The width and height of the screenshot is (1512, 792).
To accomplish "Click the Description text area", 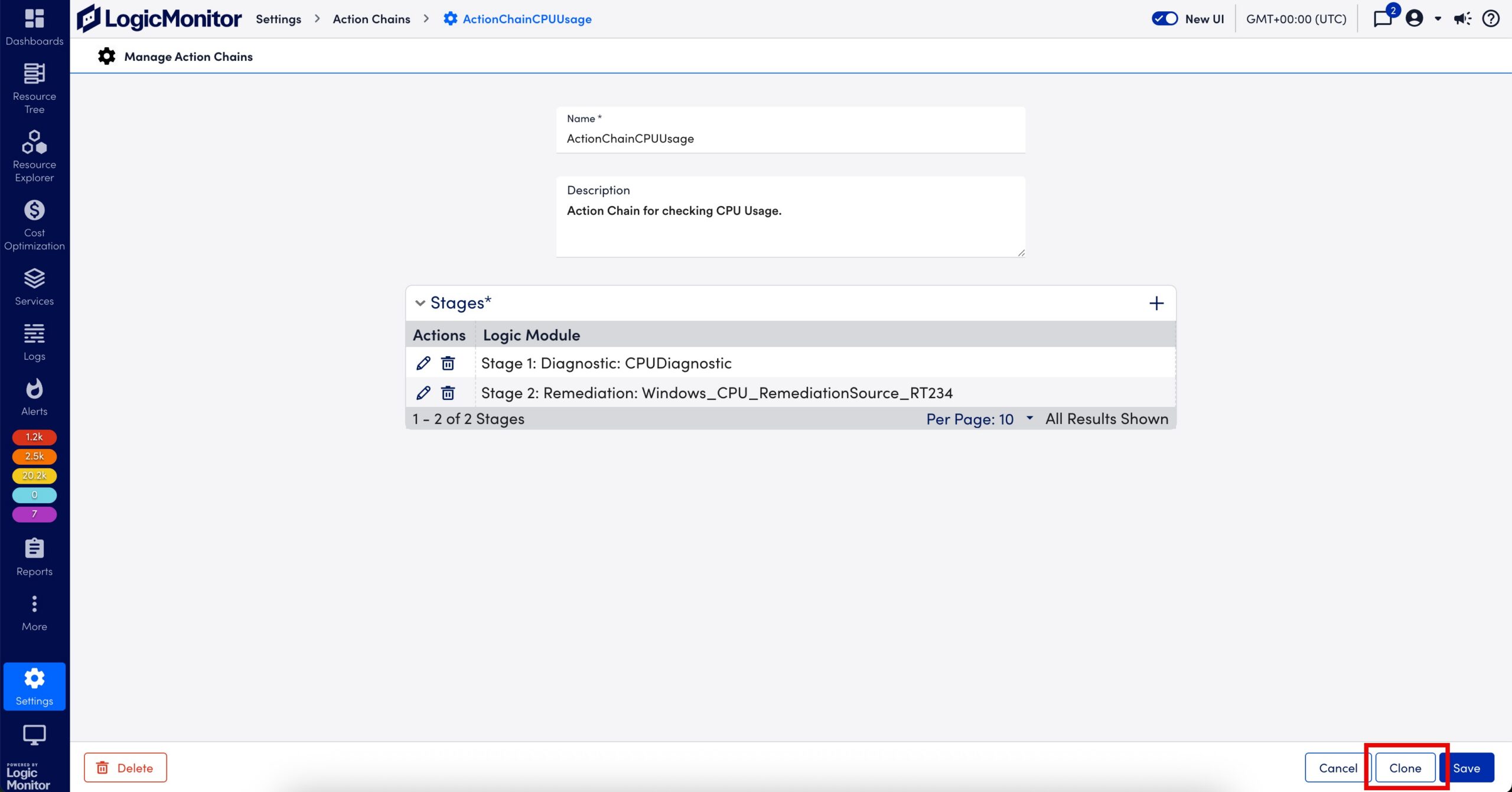I will coord(791,217).
